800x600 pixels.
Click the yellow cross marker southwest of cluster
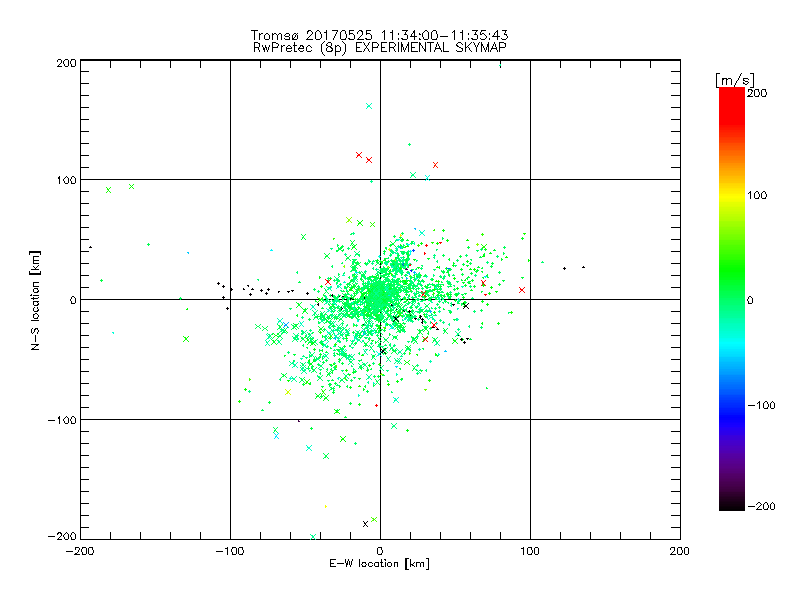tap(288, 392)
